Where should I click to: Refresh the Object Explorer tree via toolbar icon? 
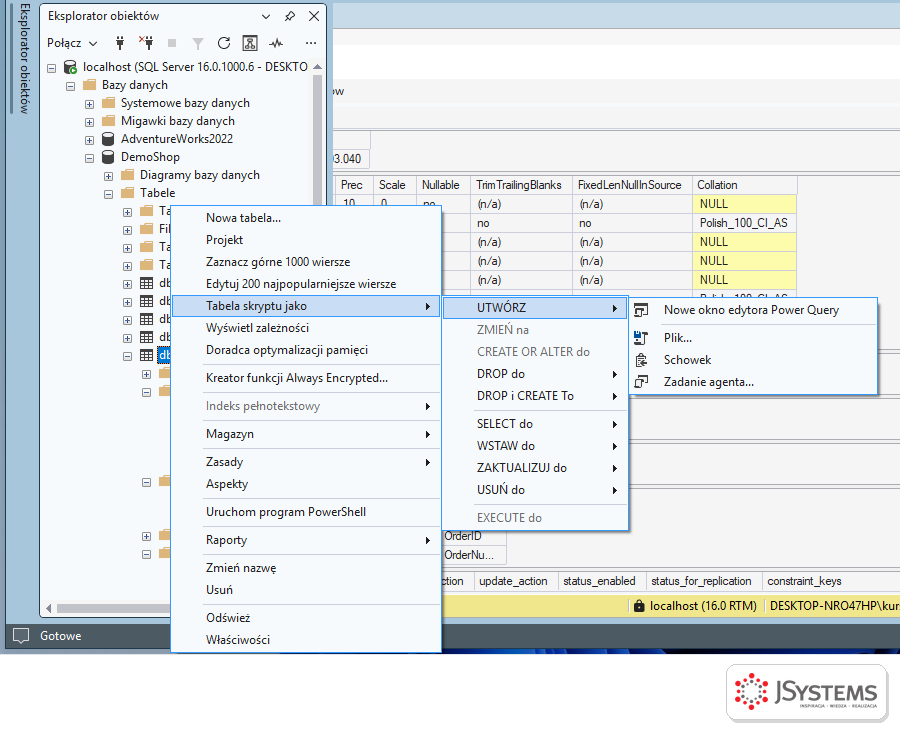pos(224,42)
